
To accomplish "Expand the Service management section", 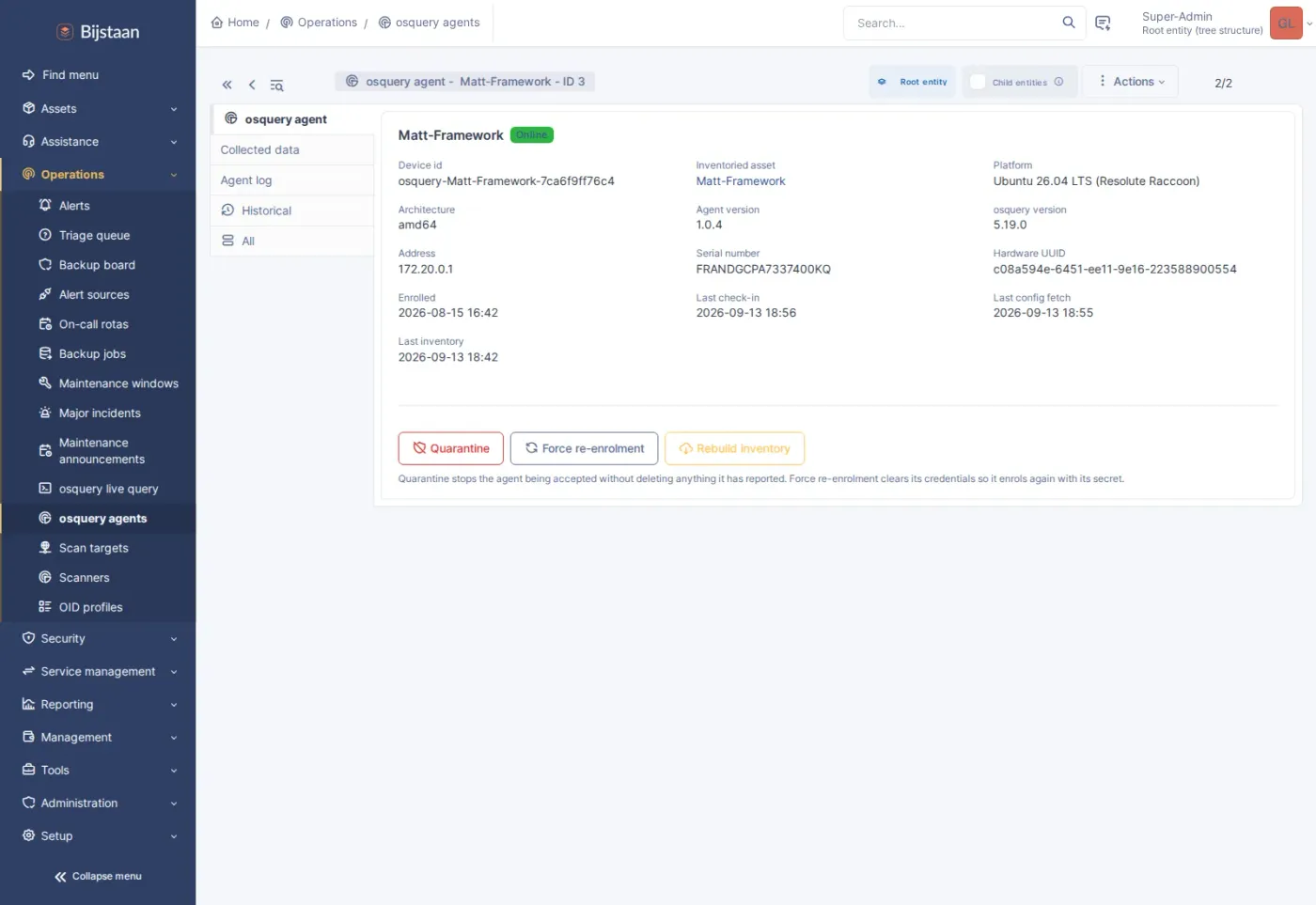I will tap(98, 672).
